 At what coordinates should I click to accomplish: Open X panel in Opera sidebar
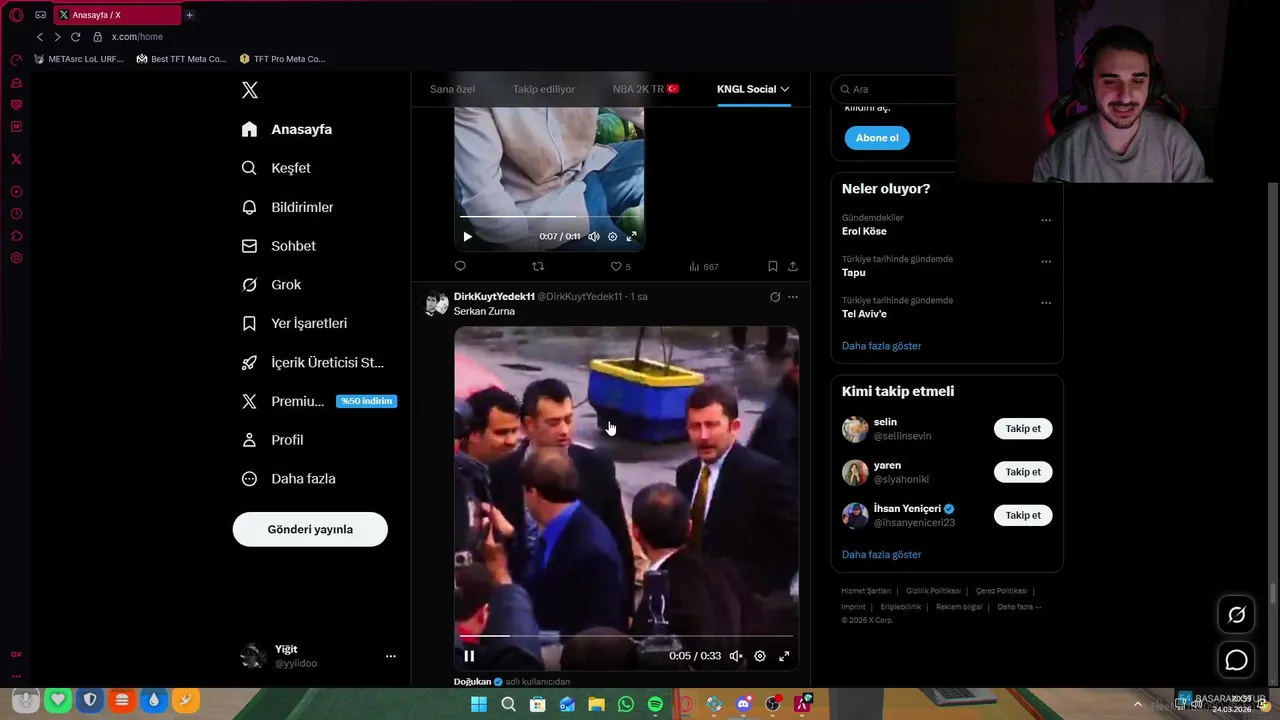point(16,159)
